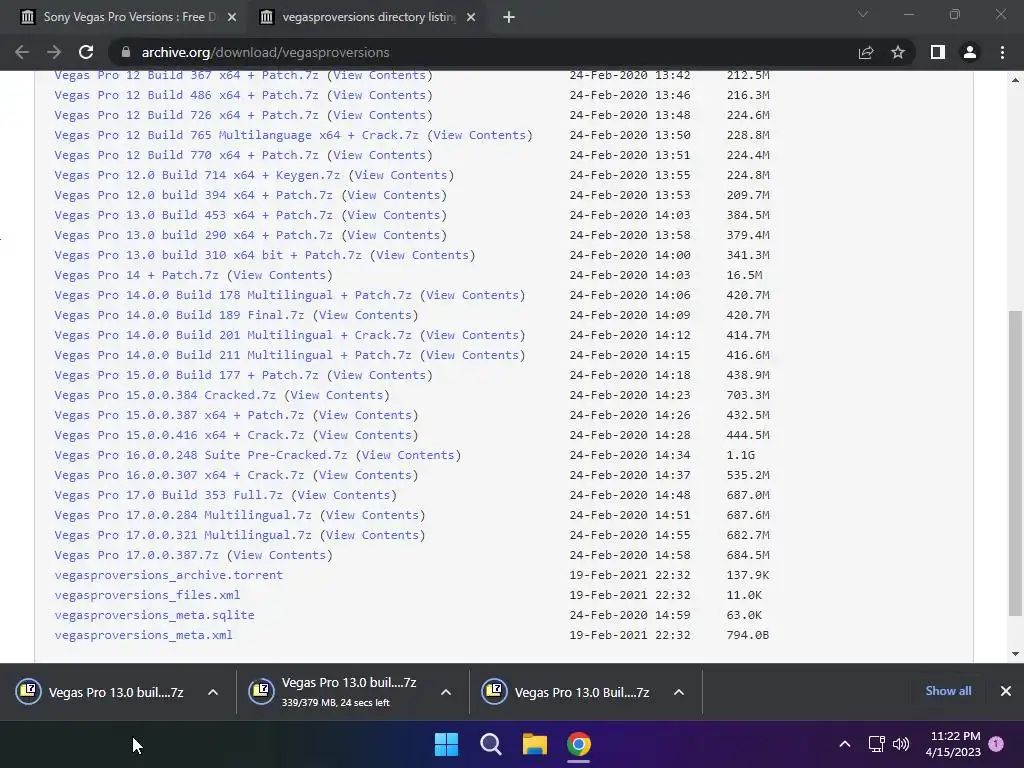View Contents of Vegas Pro 12.0 Build 714 Keygen
This screenshot has width=1024, height=768.
(401, 175)
